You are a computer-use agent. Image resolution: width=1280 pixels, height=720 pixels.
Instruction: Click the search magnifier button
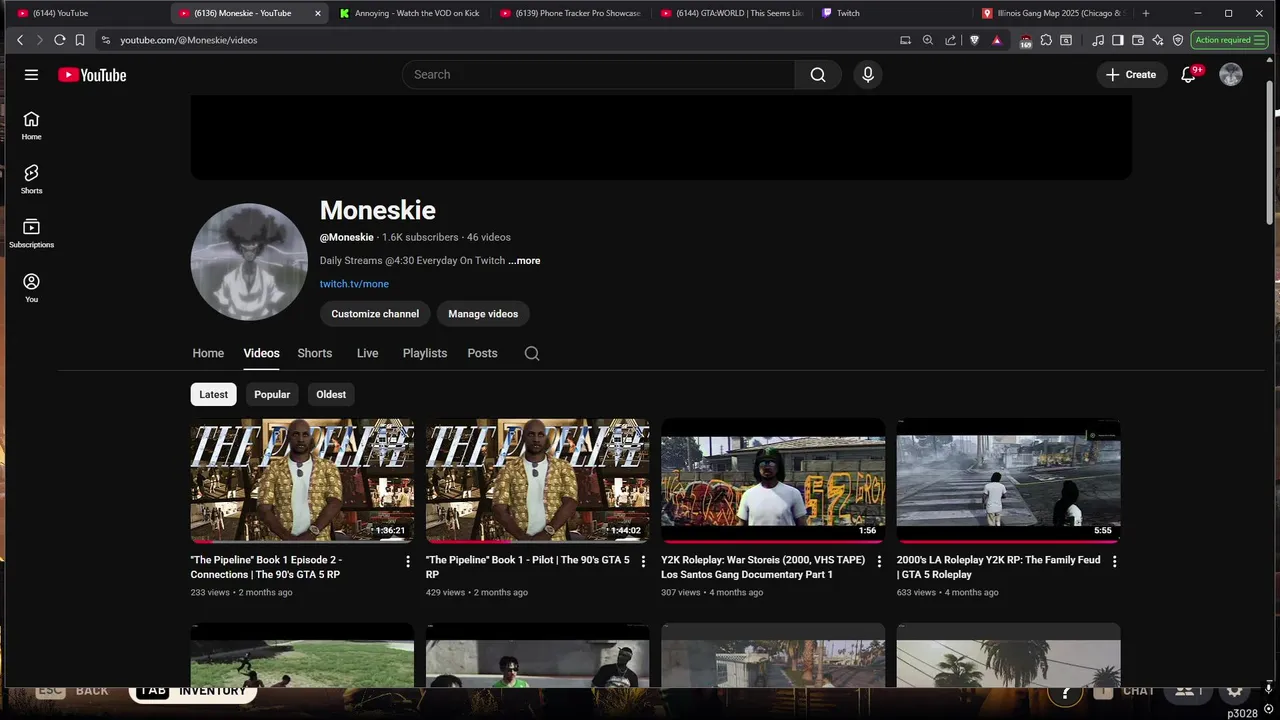click(x=818, y=75)
